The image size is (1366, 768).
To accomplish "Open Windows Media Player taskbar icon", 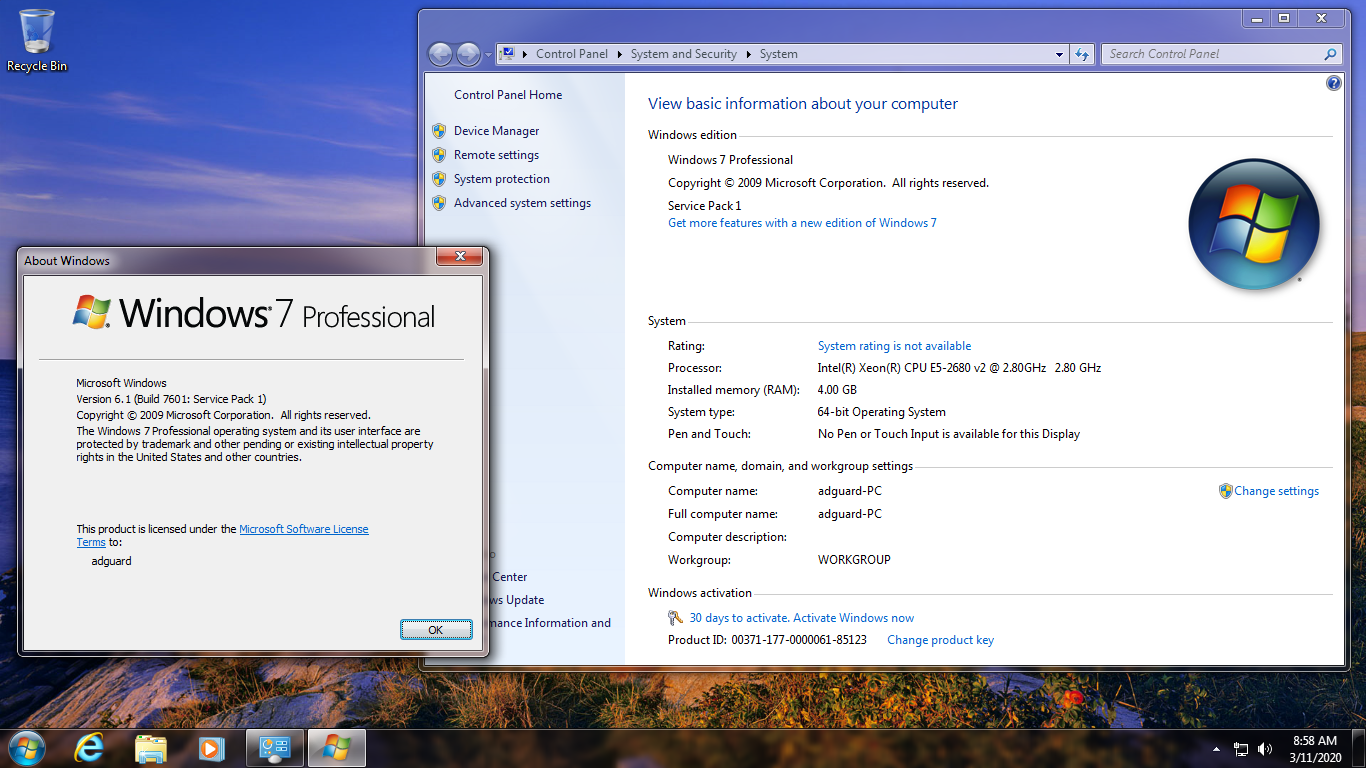I will coord(211,748).
